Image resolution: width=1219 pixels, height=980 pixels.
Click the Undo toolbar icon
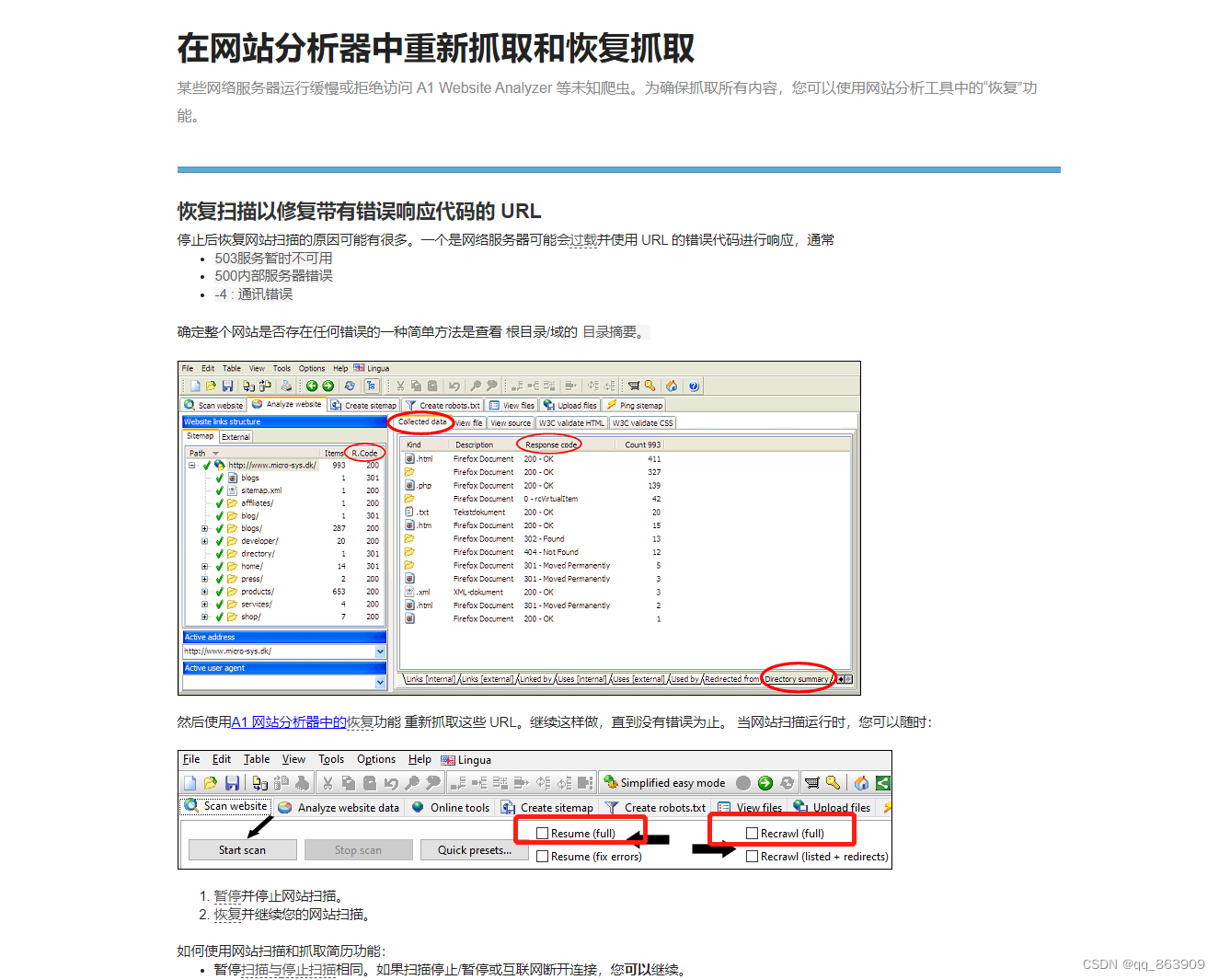454,386
